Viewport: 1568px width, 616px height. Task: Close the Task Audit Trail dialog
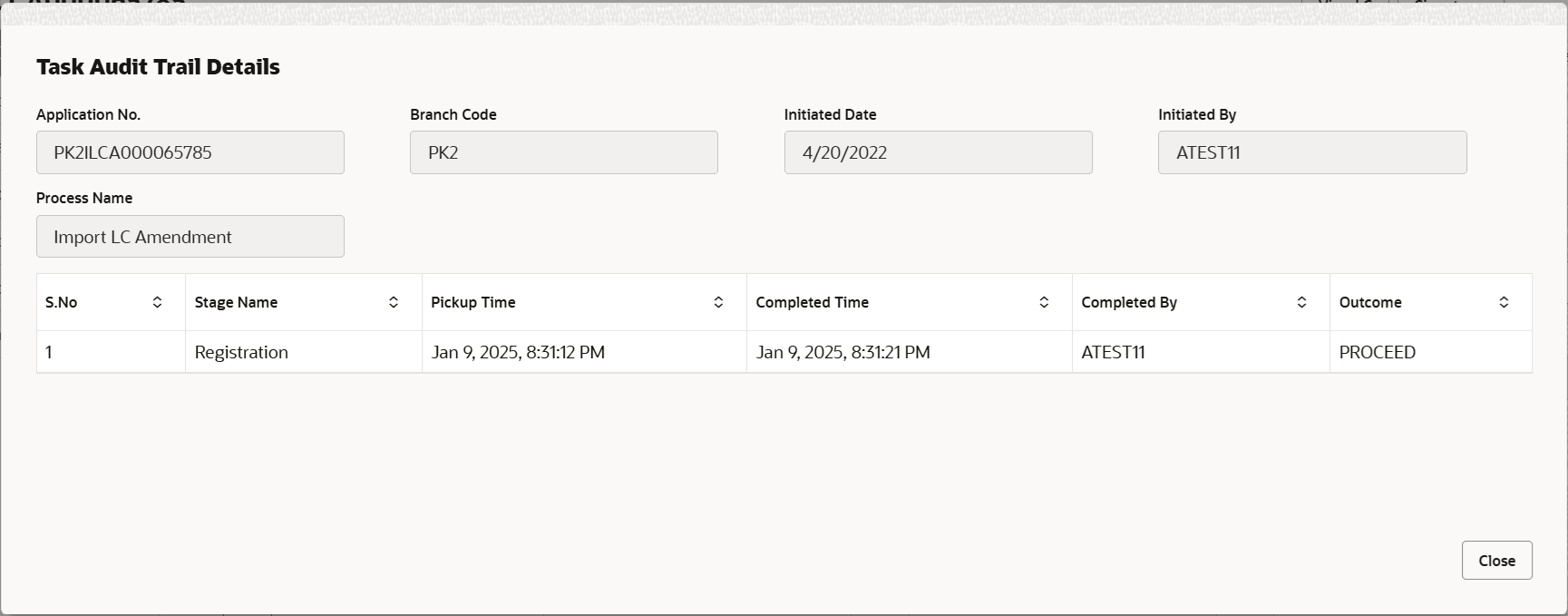[1496, 561]
